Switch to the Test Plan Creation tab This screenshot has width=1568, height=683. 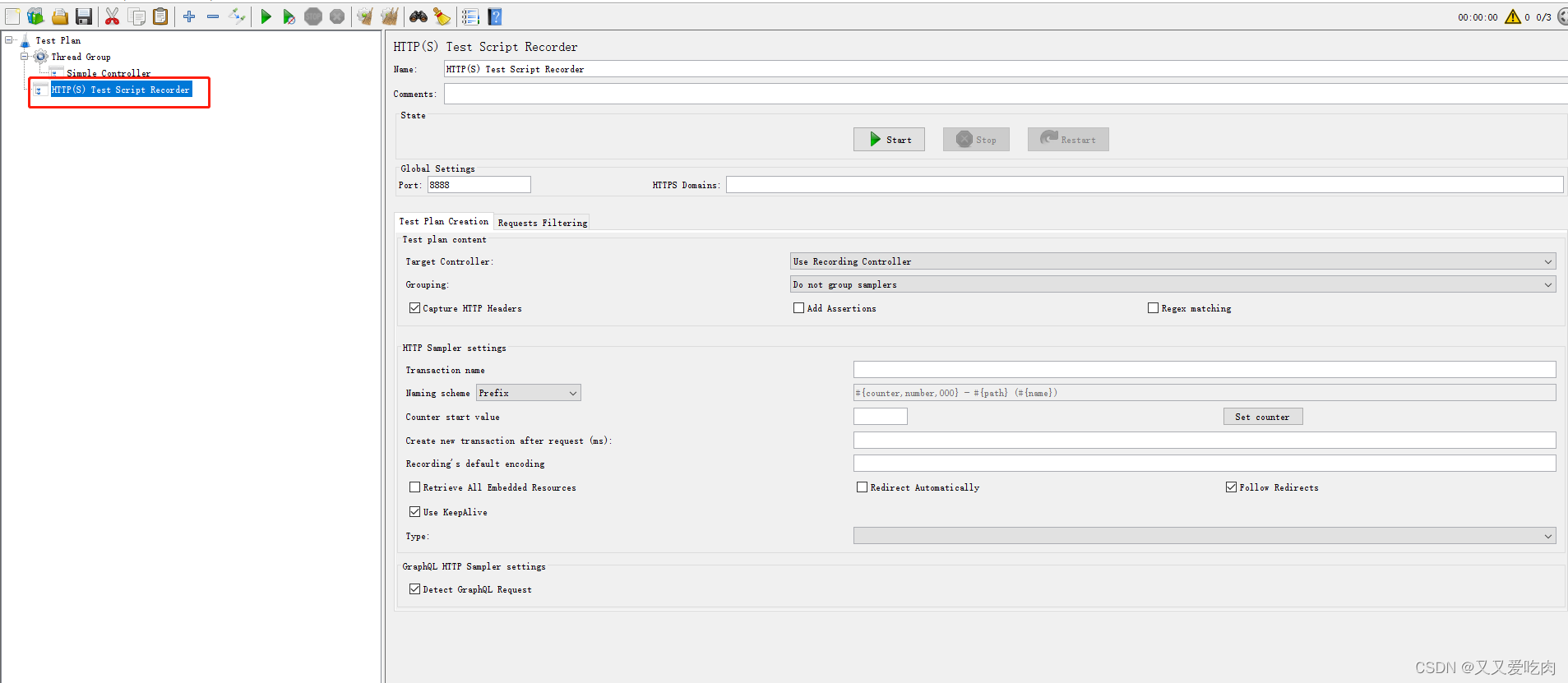point(444,222)
